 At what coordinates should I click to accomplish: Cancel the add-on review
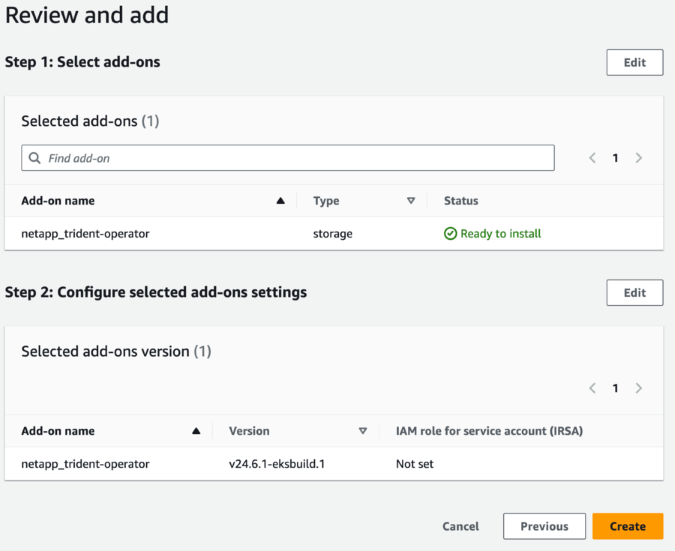click(x=460, y=526)
